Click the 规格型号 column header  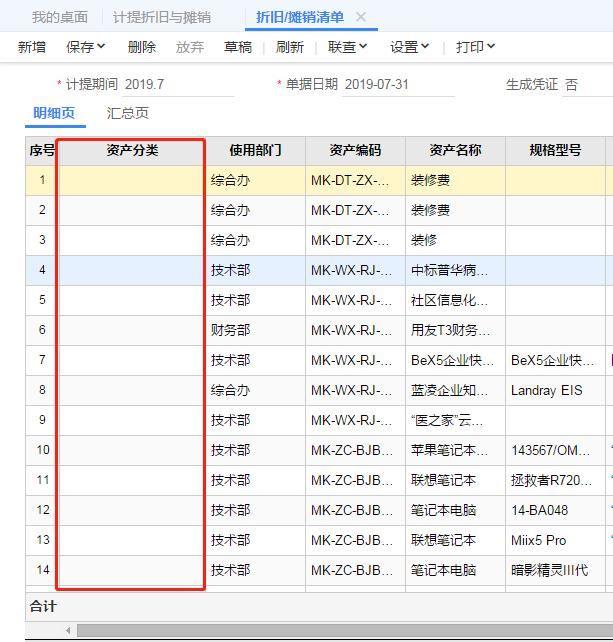[555, 150]
